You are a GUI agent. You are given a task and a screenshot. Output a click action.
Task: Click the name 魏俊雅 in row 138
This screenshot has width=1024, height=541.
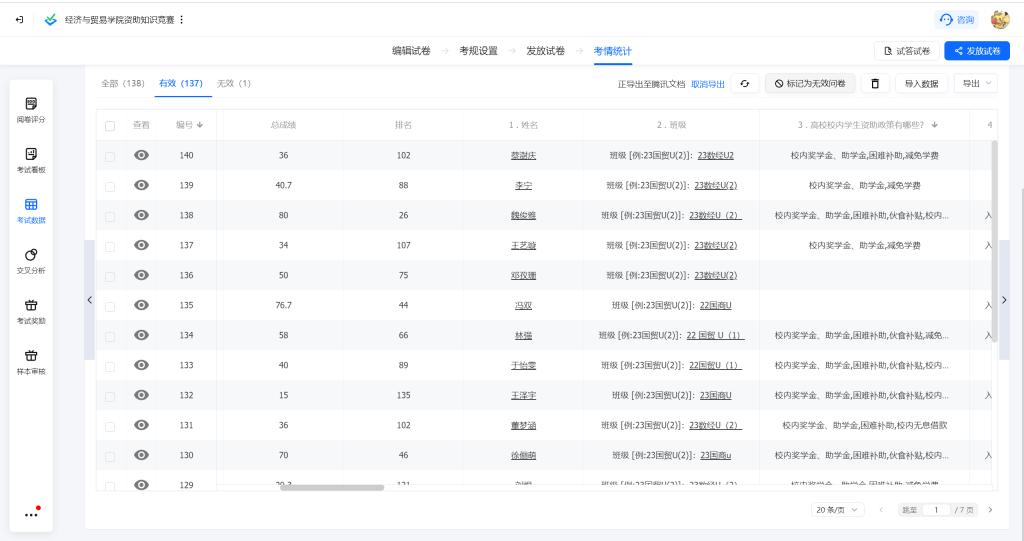(x=523, y=216)
